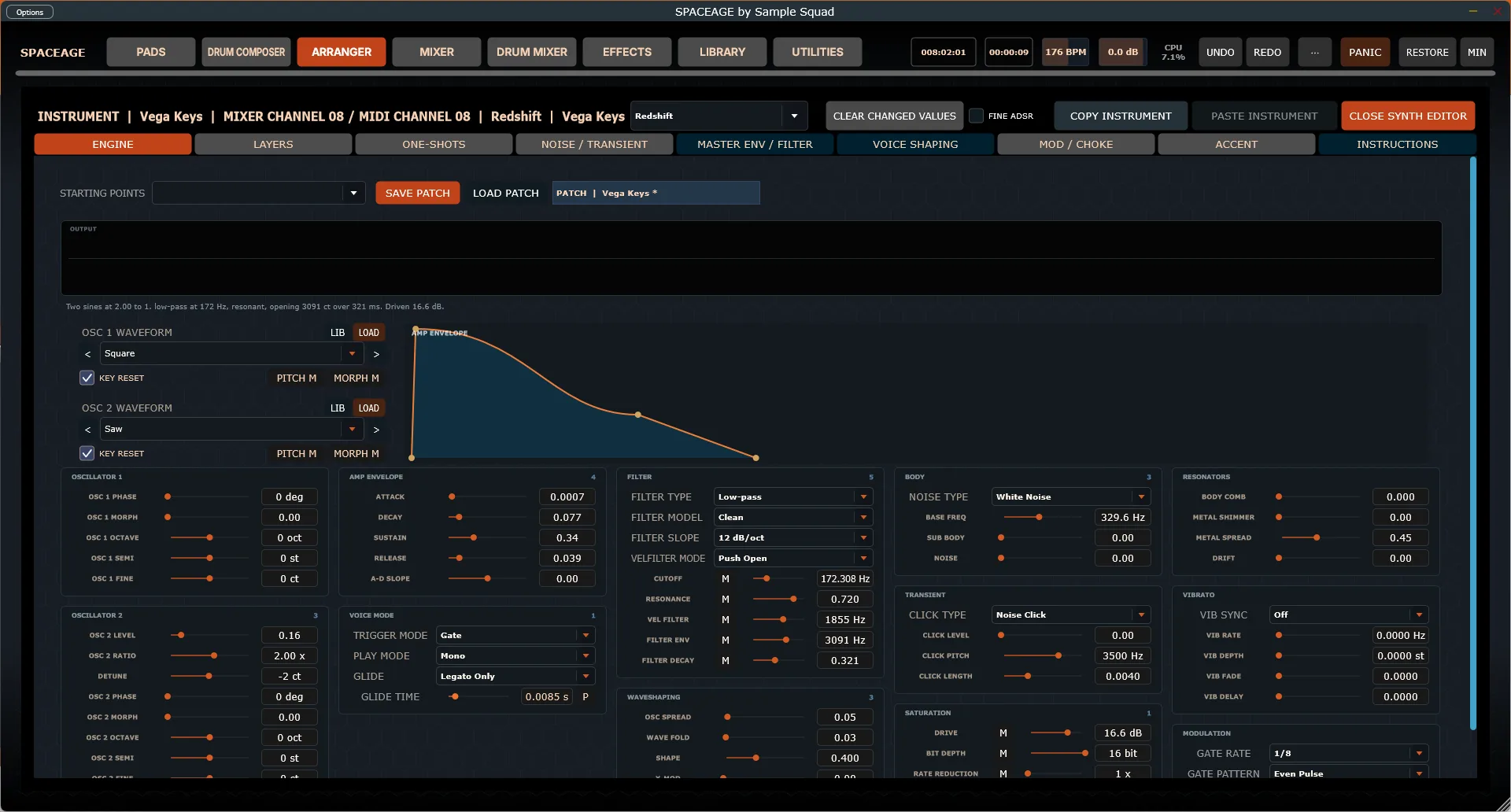The image size is (1511, 812).
Task: Click the 176 BPM tempo display
Action: click(x=1066, y=53)
